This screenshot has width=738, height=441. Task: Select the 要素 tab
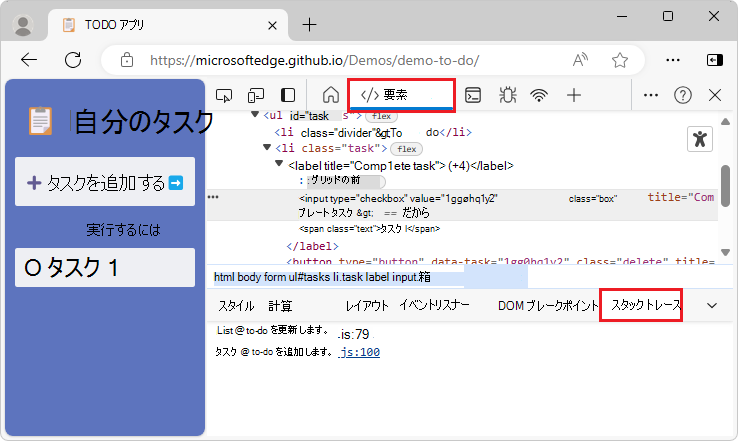(401, 95)
